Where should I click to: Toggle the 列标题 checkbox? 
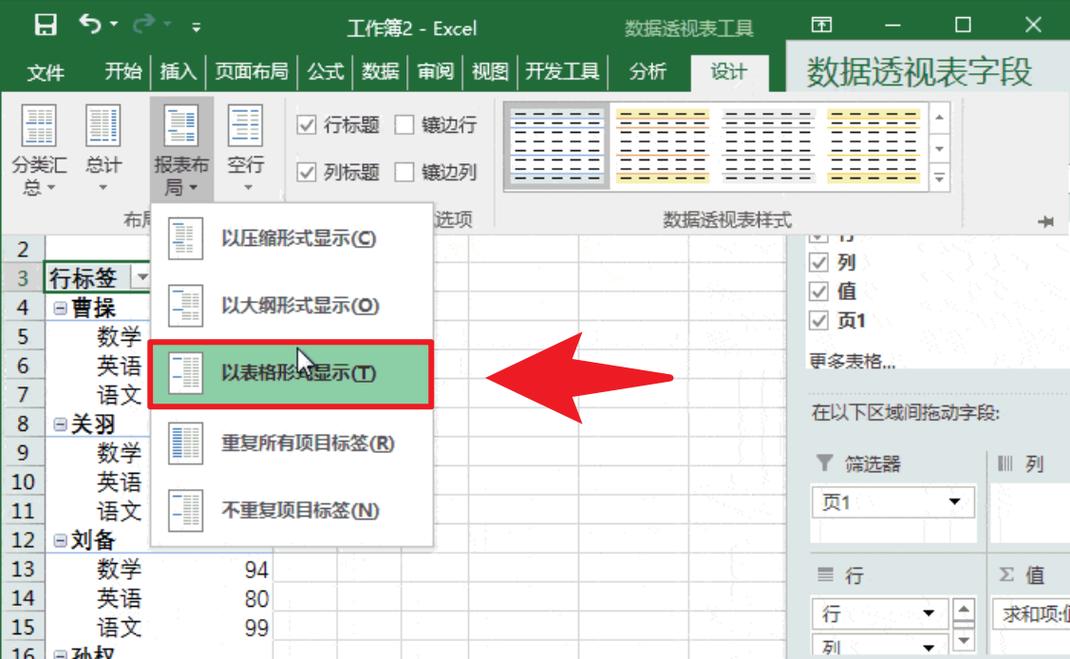306,172
